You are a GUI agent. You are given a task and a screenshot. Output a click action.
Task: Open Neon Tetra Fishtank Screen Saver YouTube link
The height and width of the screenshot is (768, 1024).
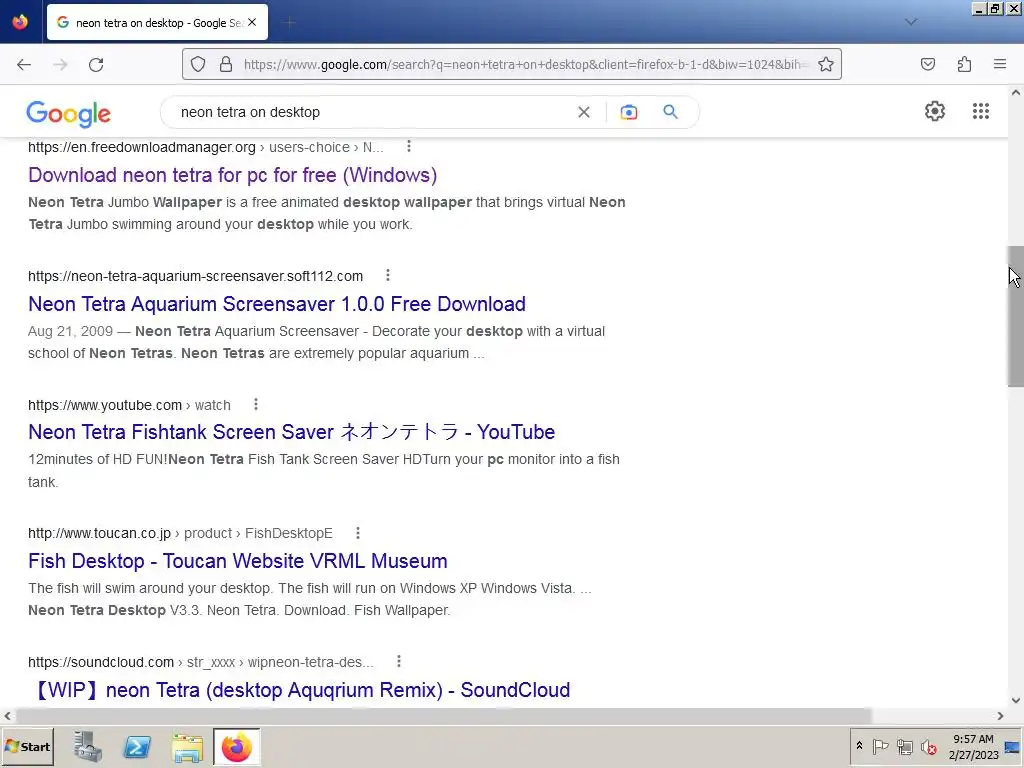[x=291, y=432]
